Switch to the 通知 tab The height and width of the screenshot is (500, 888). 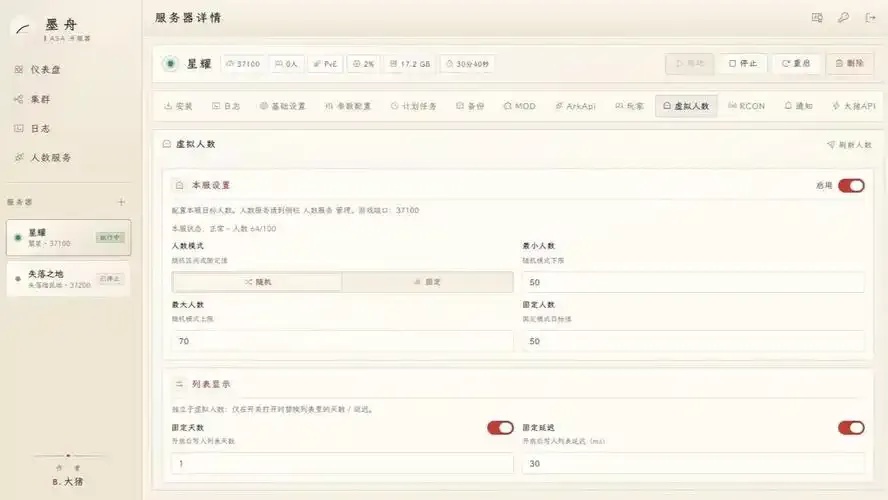pos(799,106)
